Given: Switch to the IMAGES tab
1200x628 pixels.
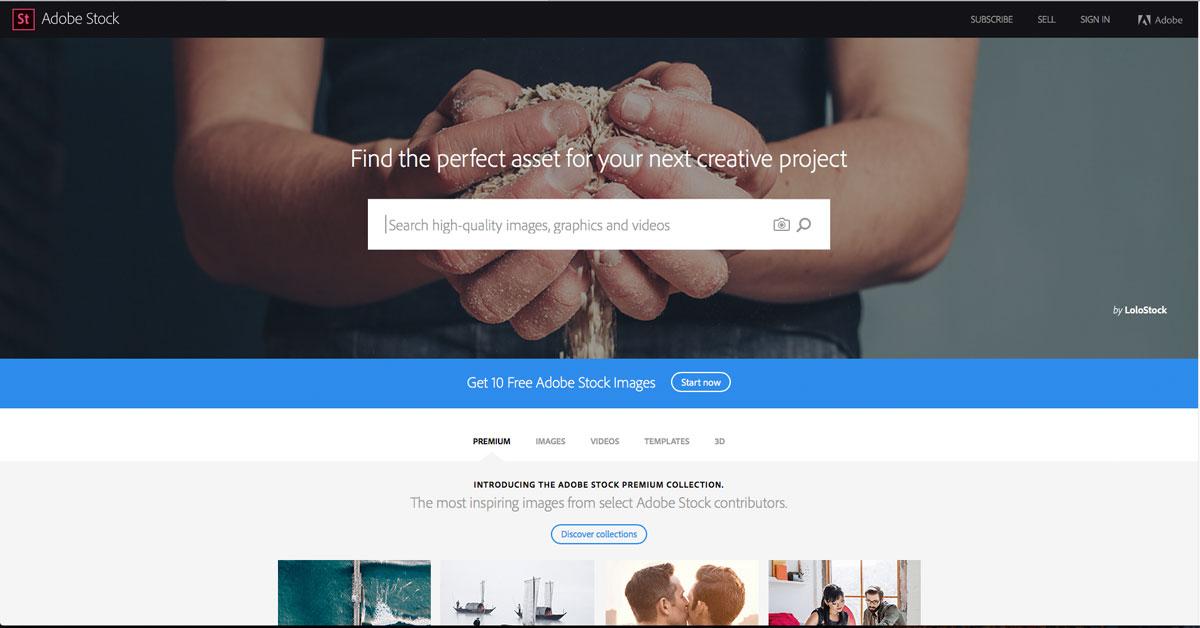Looking at the screenshot, I should click(550, 441).
